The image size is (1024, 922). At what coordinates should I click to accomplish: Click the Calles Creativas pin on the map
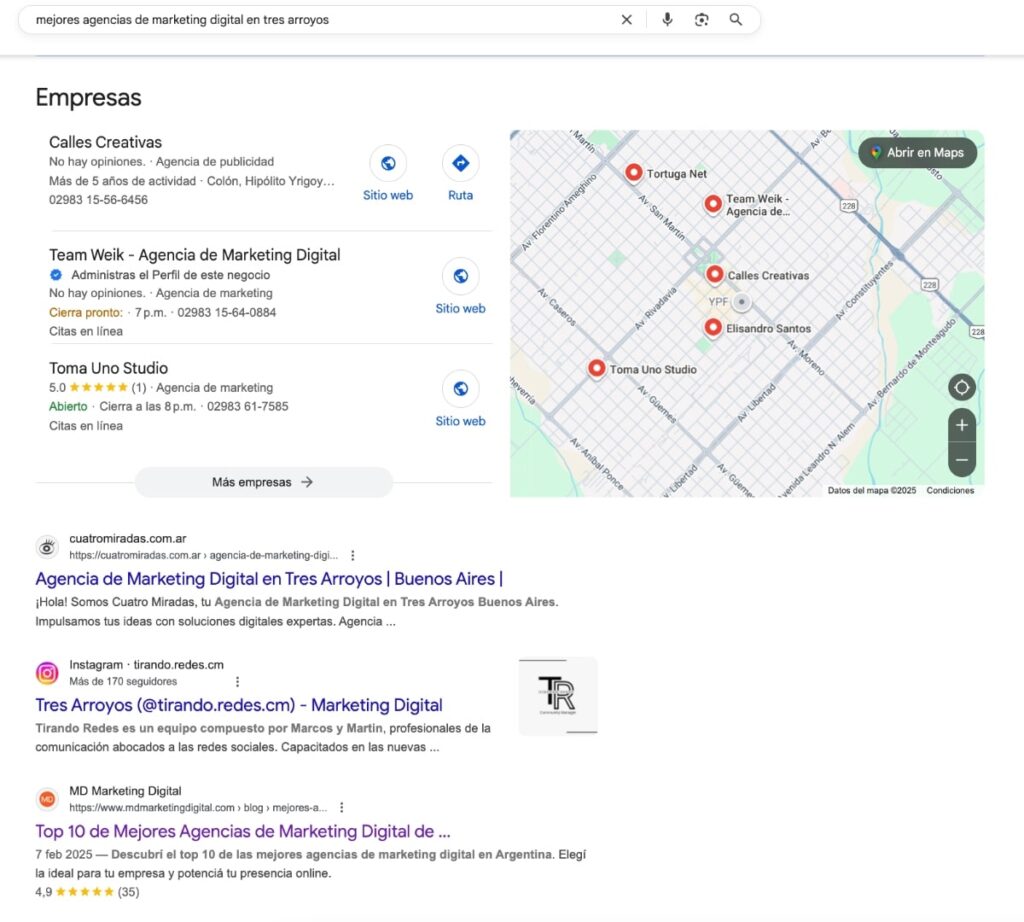[715, 271]
